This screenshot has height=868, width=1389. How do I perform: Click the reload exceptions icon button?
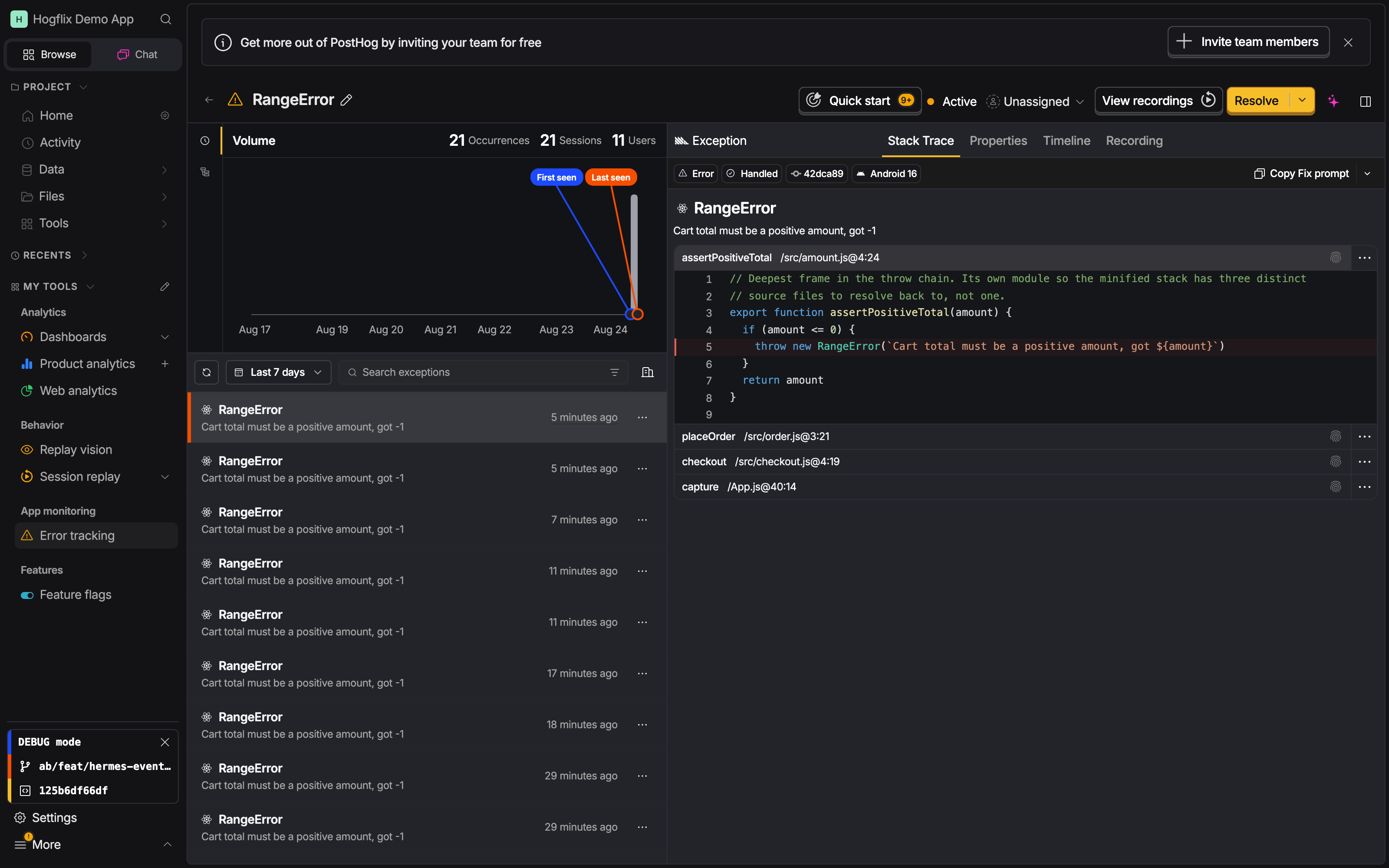pos(207,372)
